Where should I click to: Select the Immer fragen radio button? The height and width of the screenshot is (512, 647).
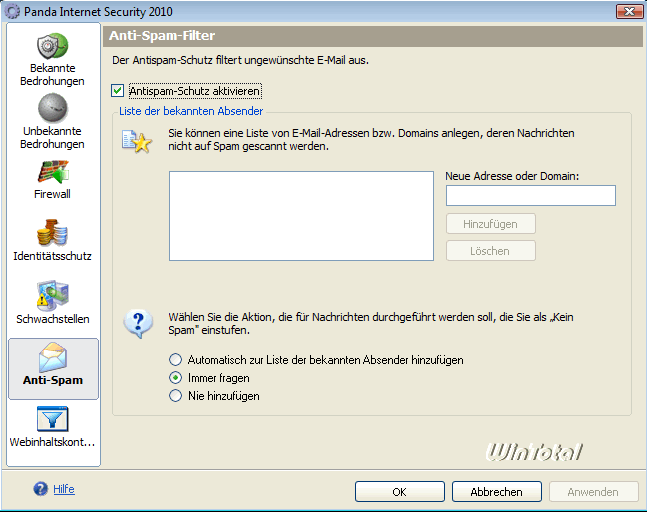(175, 378)
